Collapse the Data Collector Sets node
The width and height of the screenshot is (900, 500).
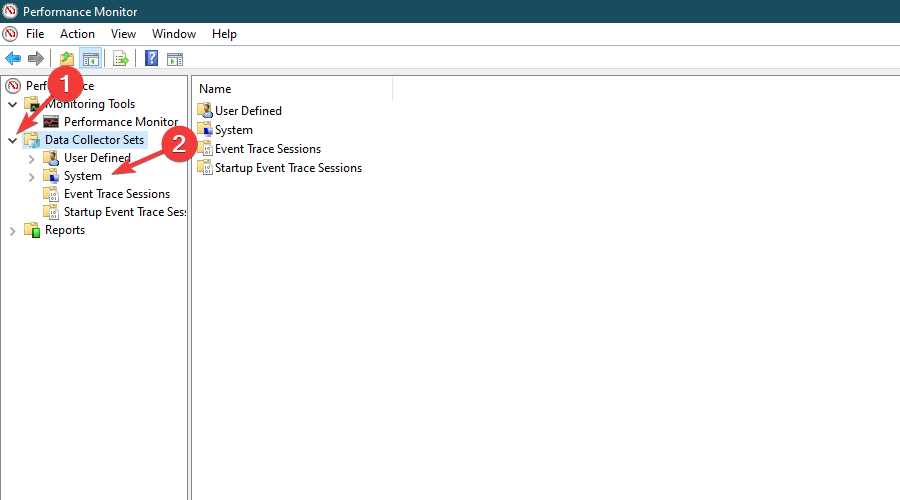[x=12, y=140]
